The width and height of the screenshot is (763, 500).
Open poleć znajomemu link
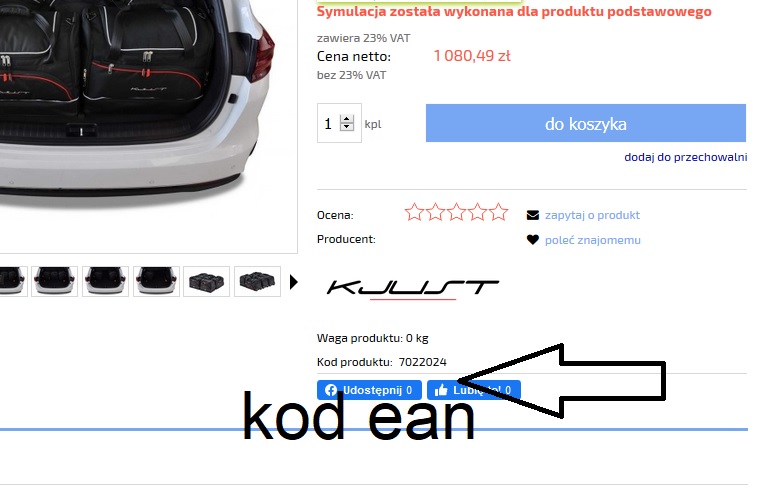[593, 240]
